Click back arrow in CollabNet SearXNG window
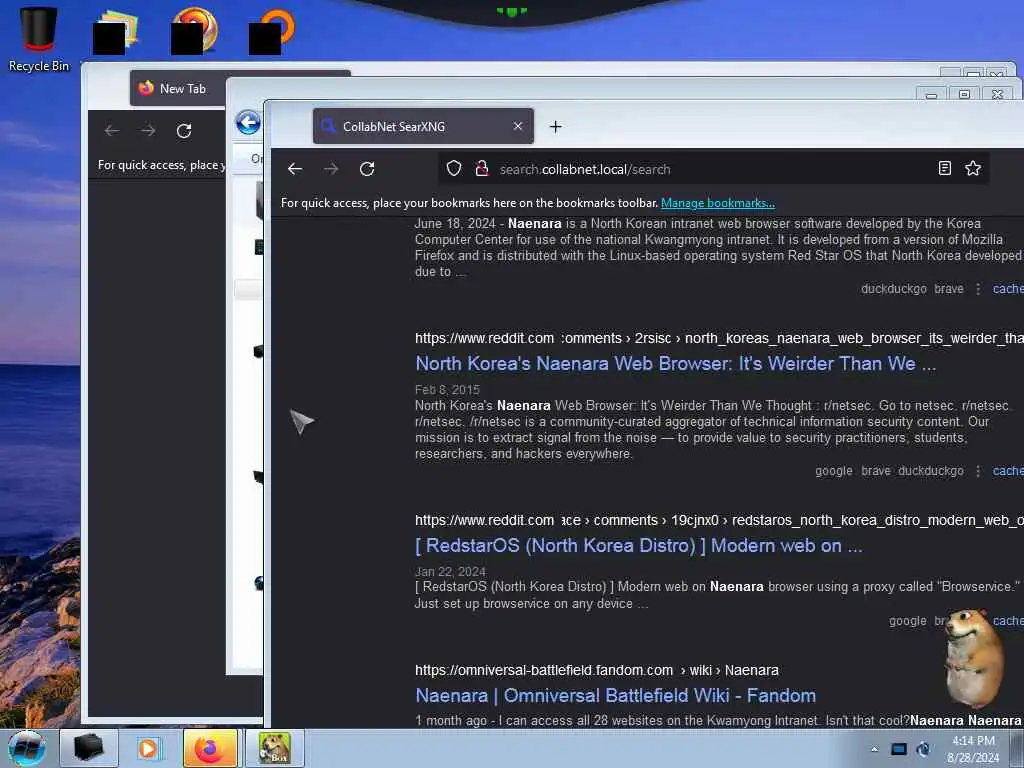Screen dimensions: 1024x768 pos(295,169)
